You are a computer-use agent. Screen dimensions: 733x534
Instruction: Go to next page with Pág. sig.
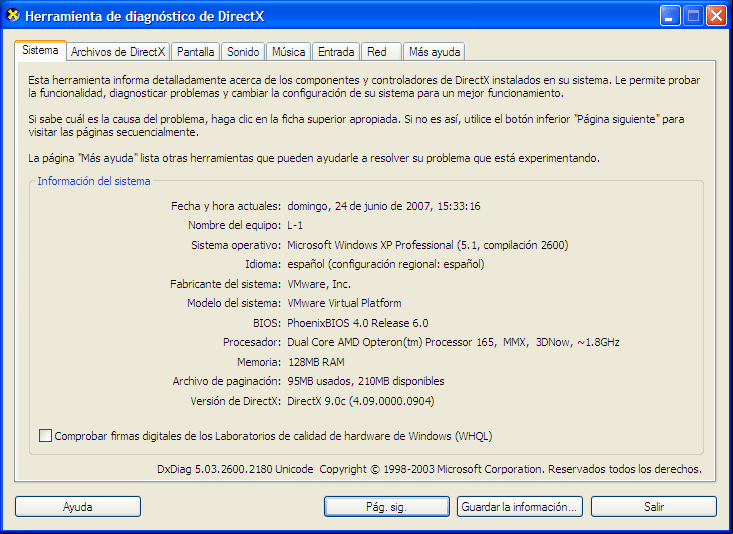(x=387, y=506)
